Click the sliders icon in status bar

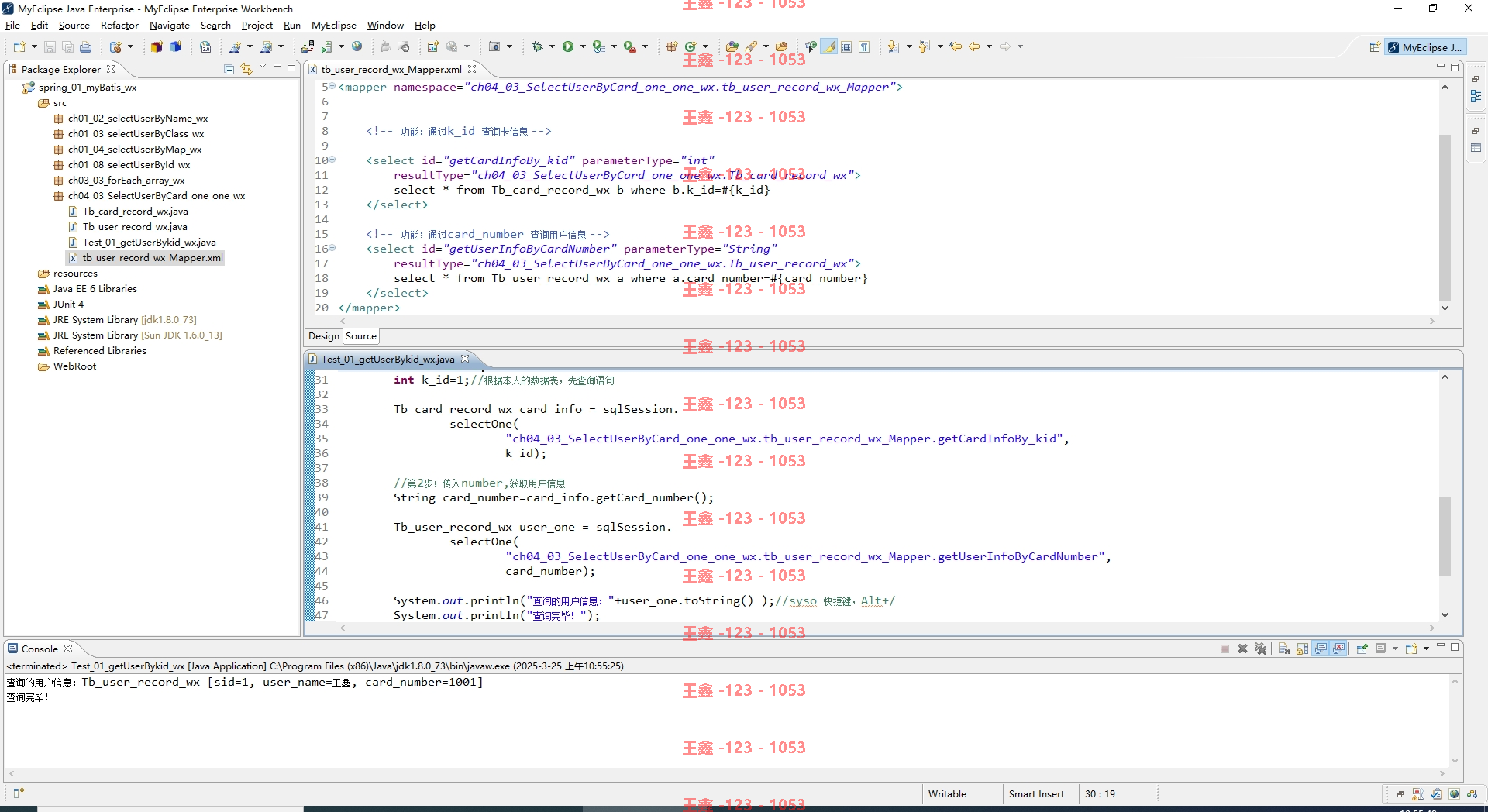[1472, 793]
